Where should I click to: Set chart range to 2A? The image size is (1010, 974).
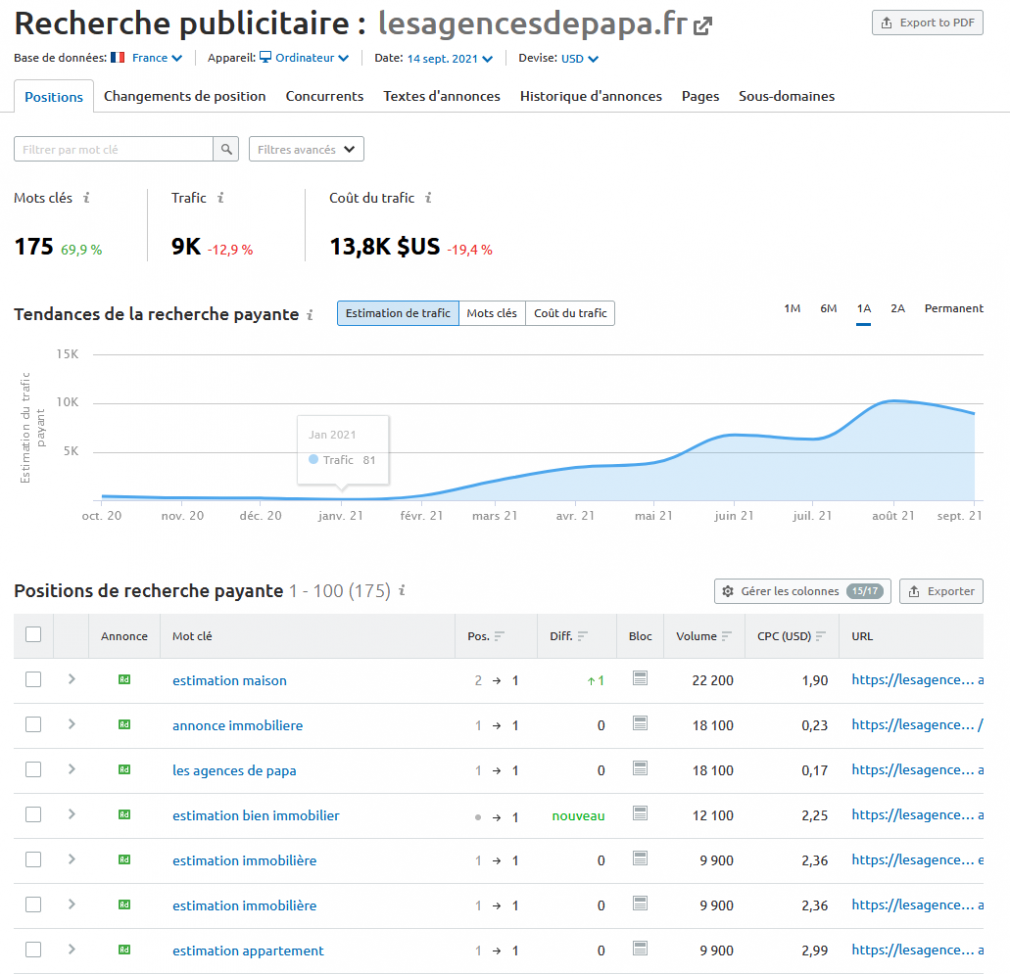click(898, 309)
